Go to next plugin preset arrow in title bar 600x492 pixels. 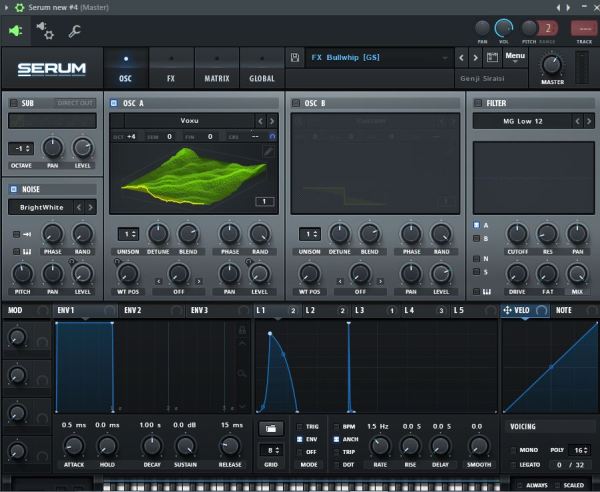tap(568, 7)
